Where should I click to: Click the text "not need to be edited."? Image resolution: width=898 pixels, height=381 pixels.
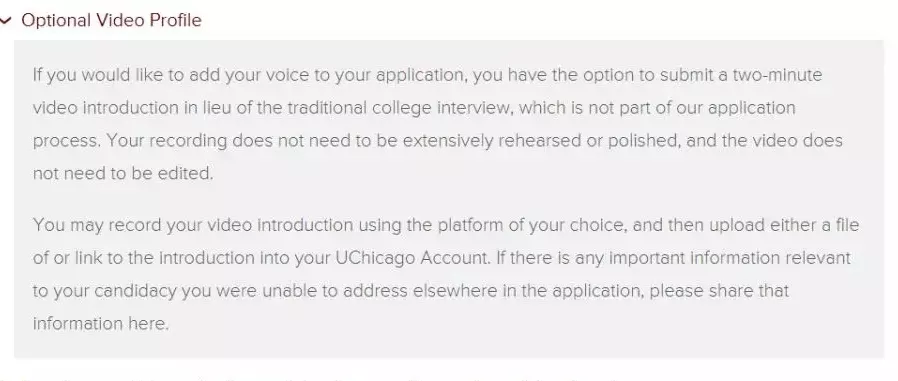click(x=123, y=173)
